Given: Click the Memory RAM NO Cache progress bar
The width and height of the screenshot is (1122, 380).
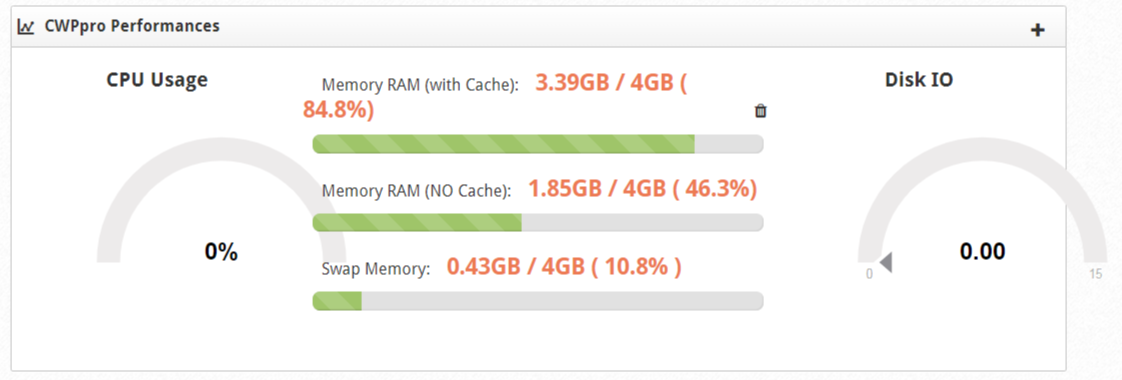Looking at the screenshot, I should pyautogui.click(x=538, y=223).
